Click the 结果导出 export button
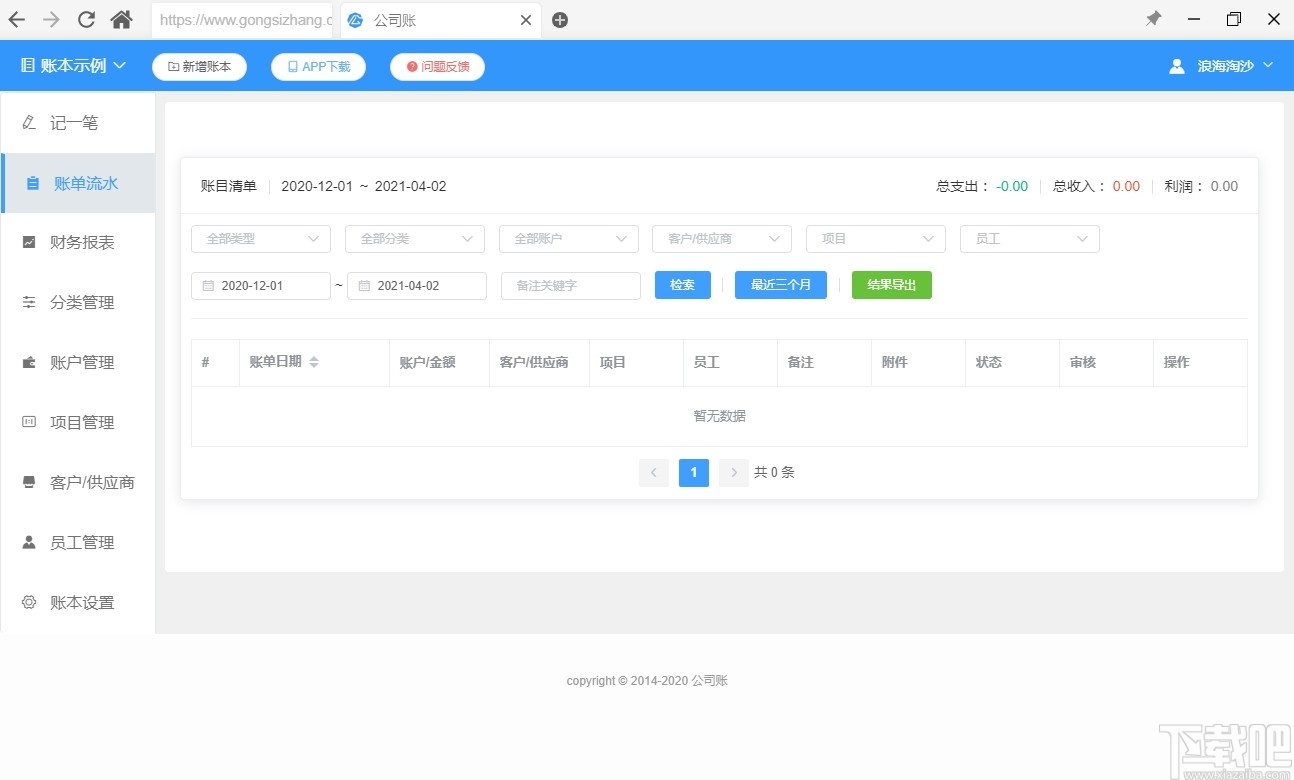Image resolution: width=1294 pixels, height=780 pixels. 892,285
